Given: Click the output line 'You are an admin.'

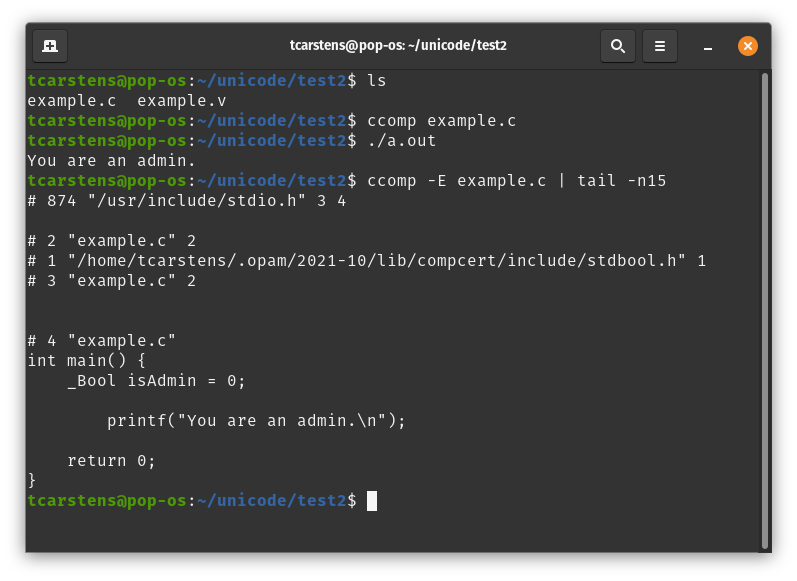Looking at the screenshot, I should (x=111, y=161).
